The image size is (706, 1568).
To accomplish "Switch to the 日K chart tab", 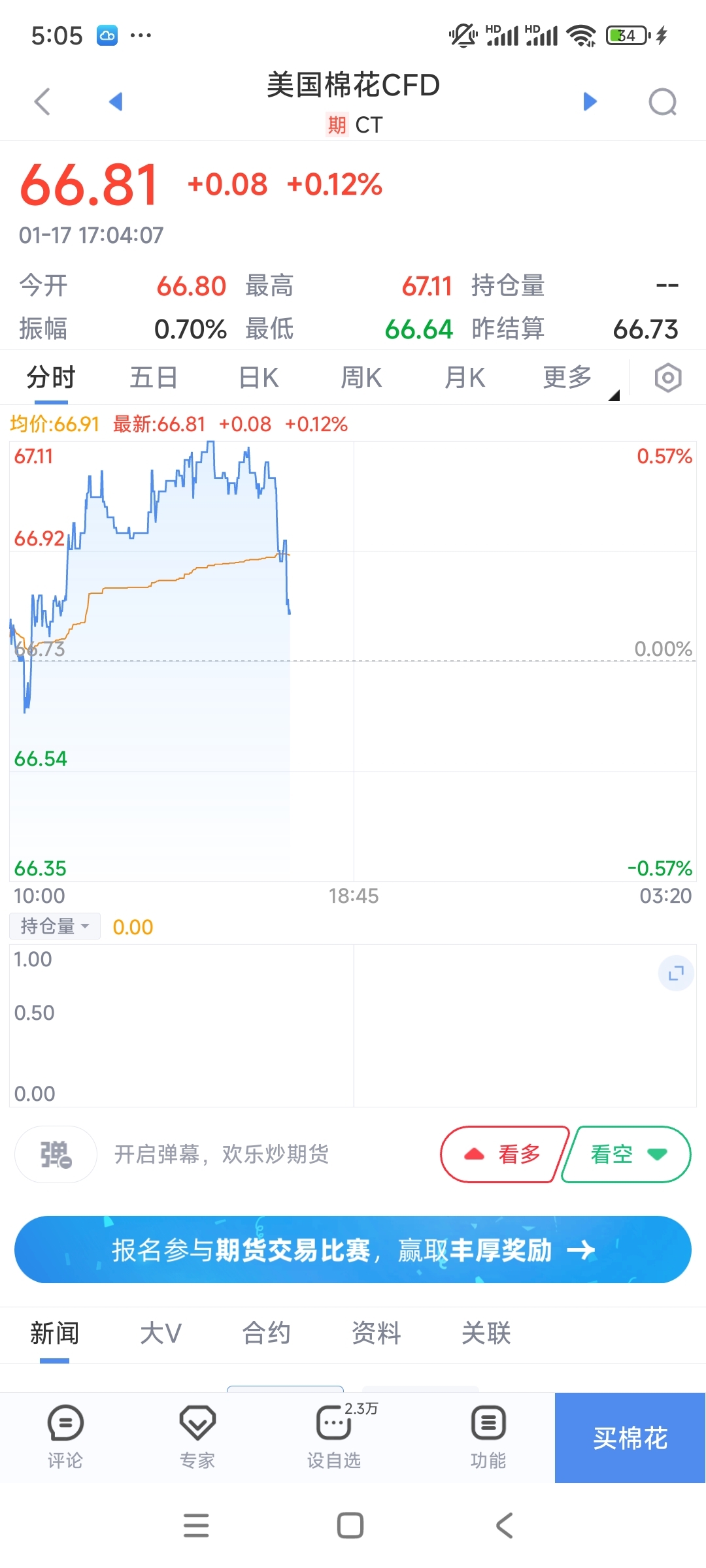I will pos(258,378).
